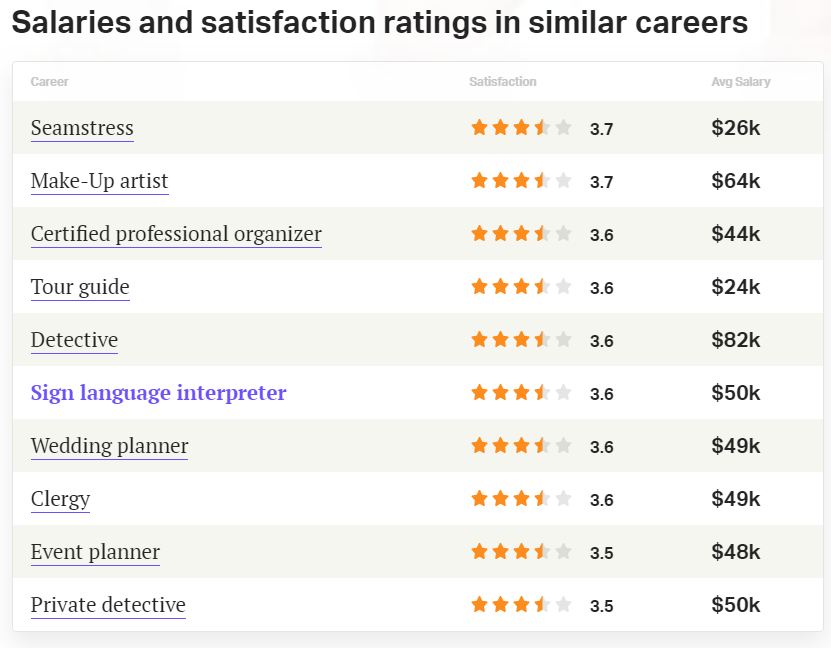Click the Avg Salary column header
Viewport: 831px width, 648px height.
tap(741, 82)
